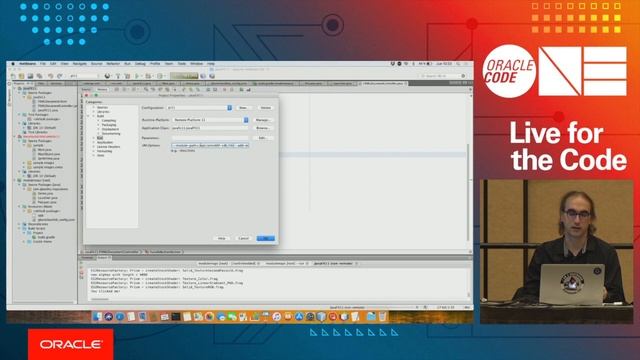Click the New File toolbar icon
Image resolution: width=640 pixels, height=360 pixels.
tap(13, 76)
